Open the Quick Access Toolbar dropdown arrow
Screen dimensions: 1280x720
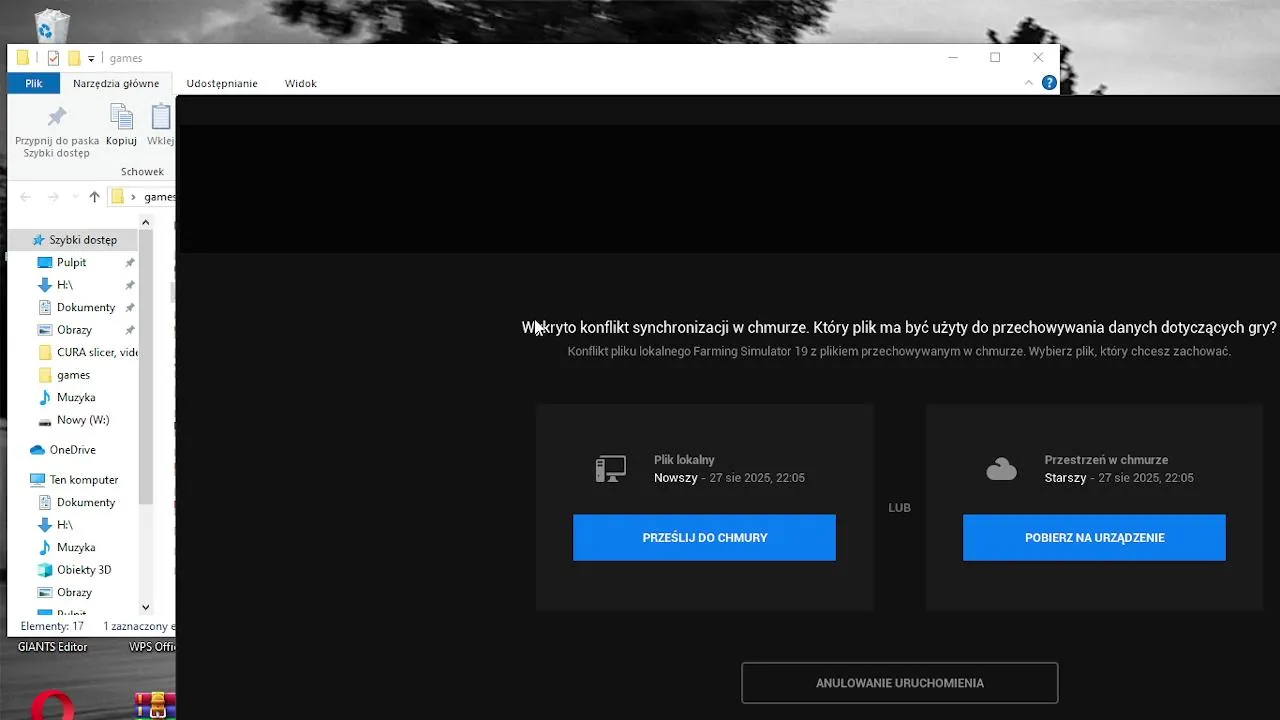click(x=91, y=59)
